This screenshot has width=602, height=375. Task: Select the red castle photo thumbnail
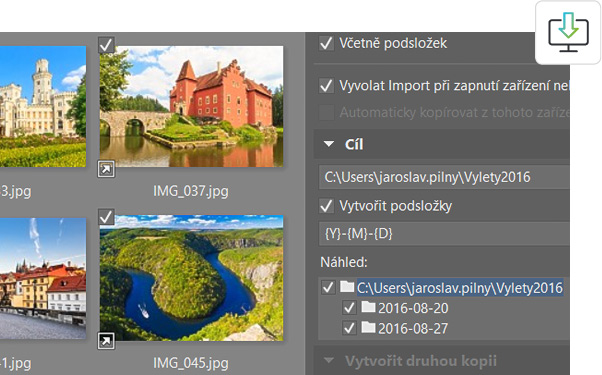point(192,106)
